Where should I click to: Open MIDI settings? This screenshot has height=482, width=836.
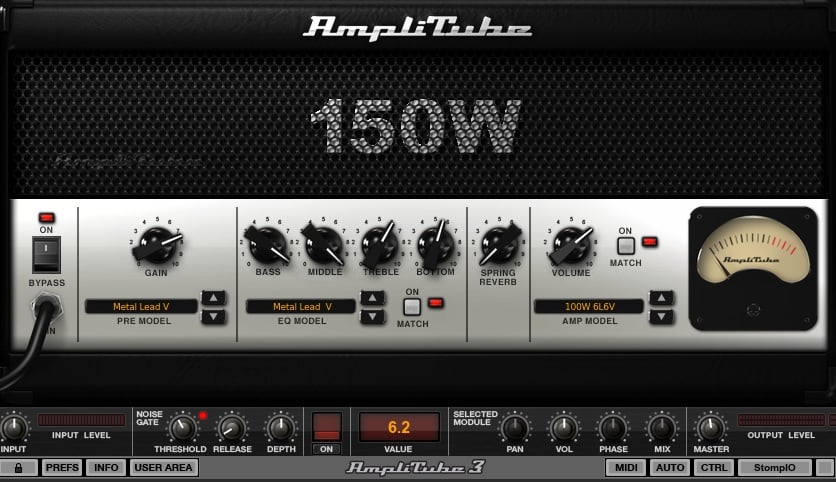pos(626,468)
